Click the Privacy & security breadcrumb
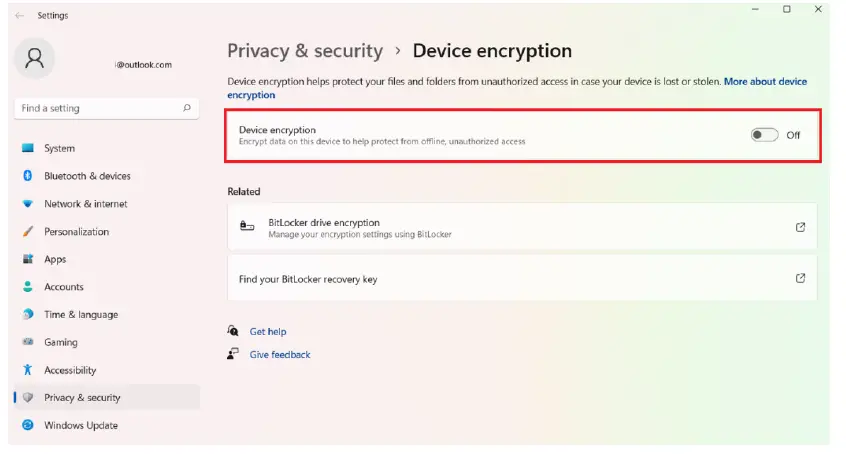Image resolution: width=846 pixels, height=454 pixels. 305,51
